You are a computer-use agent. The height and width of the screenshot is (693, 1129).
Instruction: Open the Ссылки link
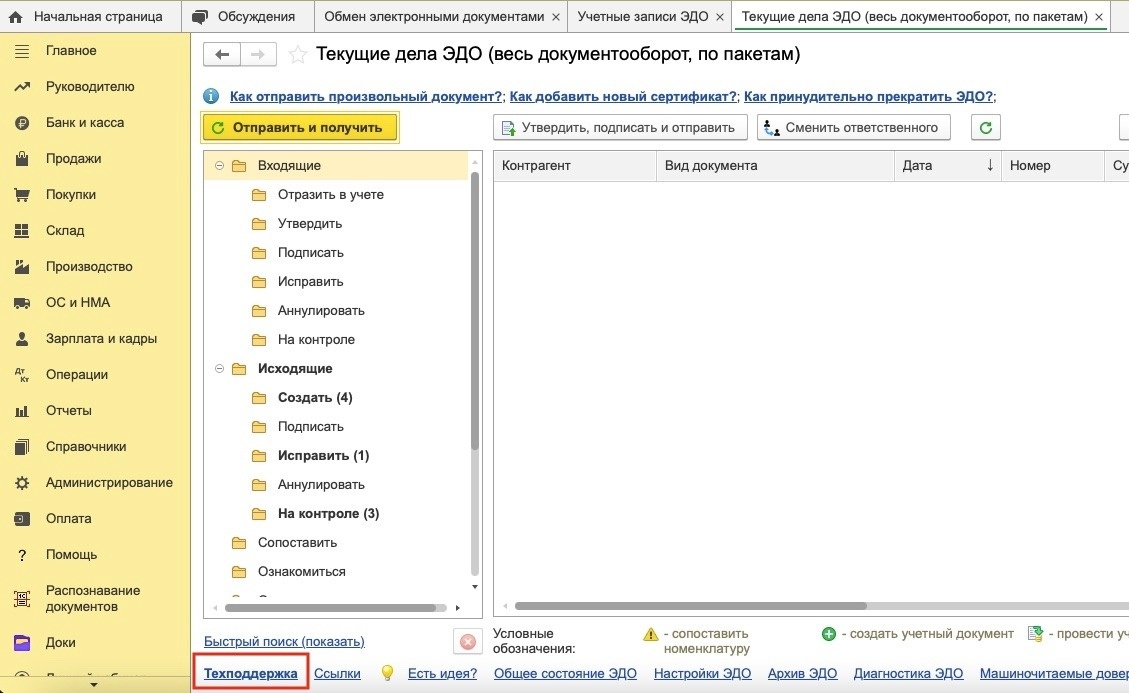coord(337,674)
